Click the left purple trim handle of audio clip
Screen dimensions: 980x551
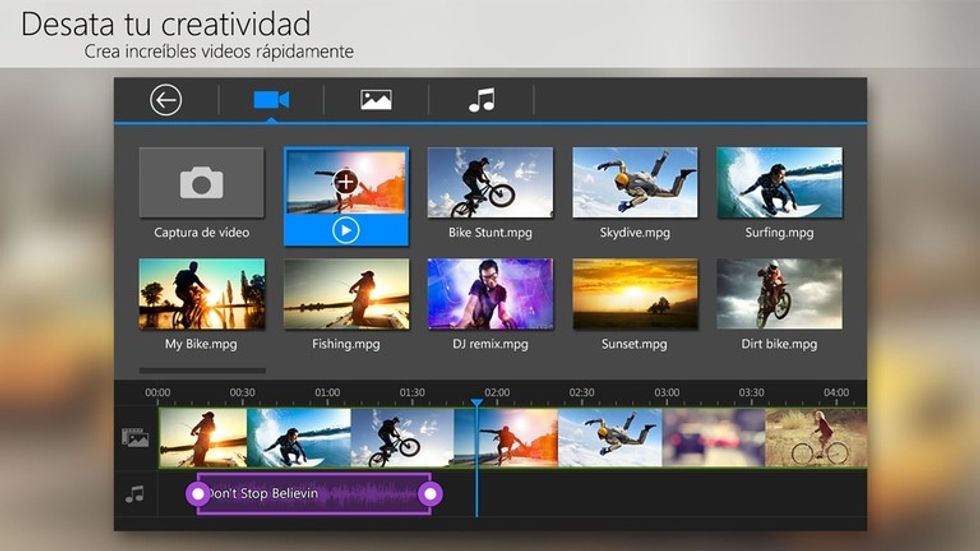point(197,493)
